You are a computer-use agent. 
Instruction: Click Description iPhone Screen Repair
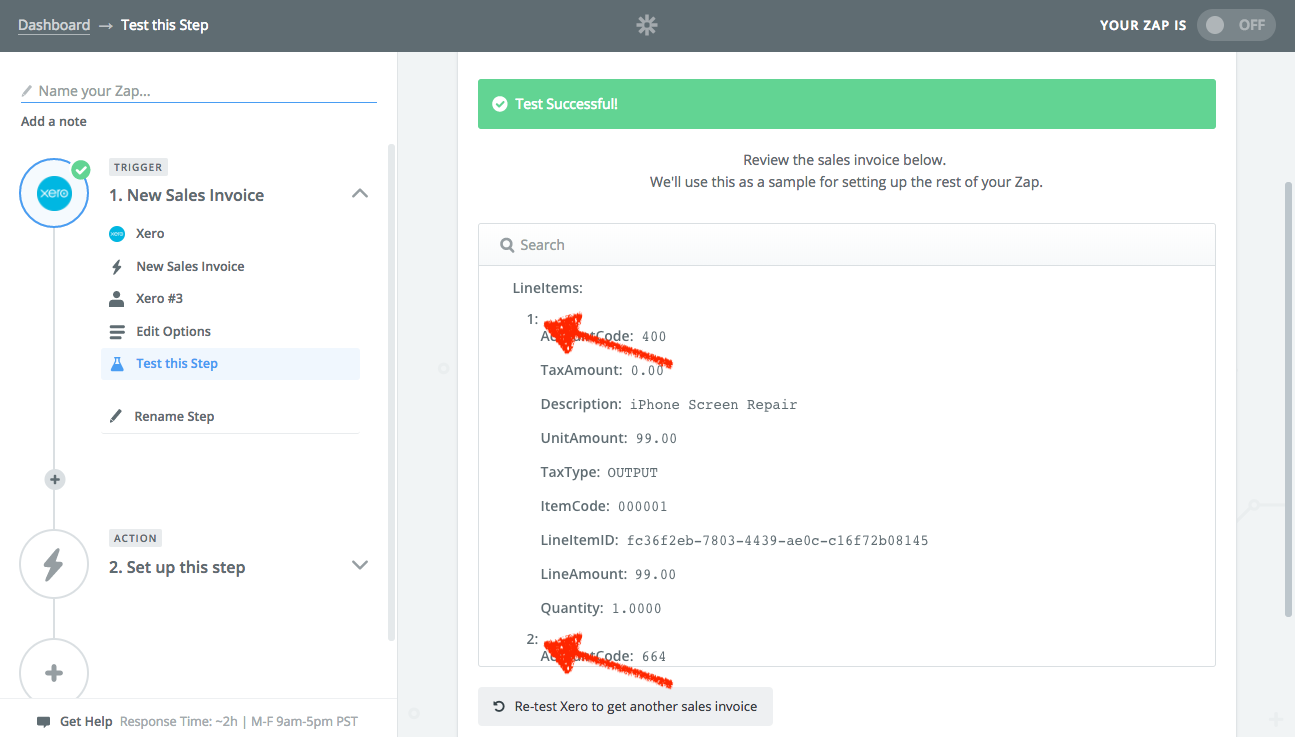pyautogui.click(x=669, y=404)
